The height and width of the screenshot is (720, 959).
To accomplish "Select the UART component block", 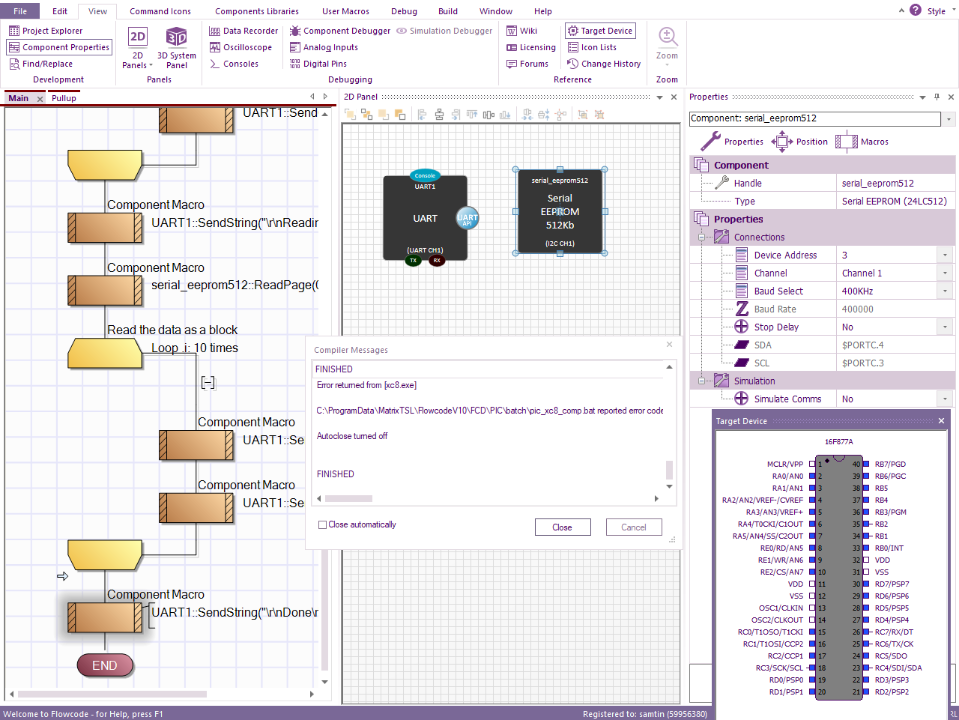I will point(425,218).
